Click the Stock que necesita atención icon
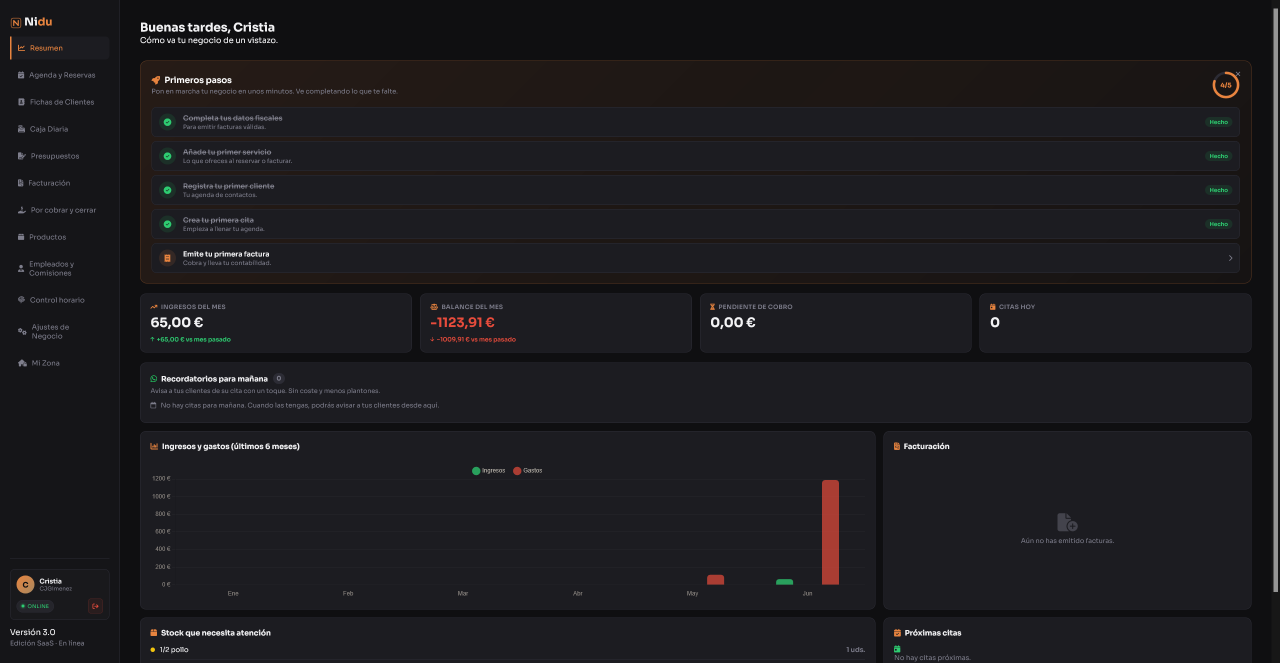This screenshot has height=663, width=1280. [154, 632]
